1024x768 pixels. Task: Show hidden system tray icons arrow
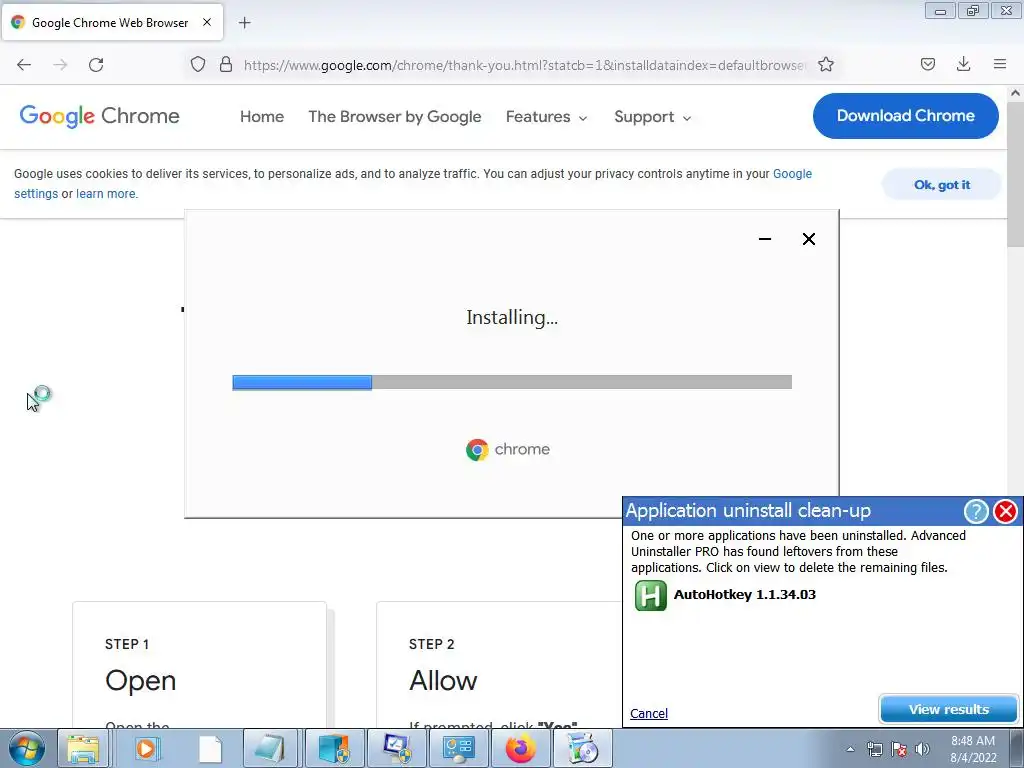850,749
